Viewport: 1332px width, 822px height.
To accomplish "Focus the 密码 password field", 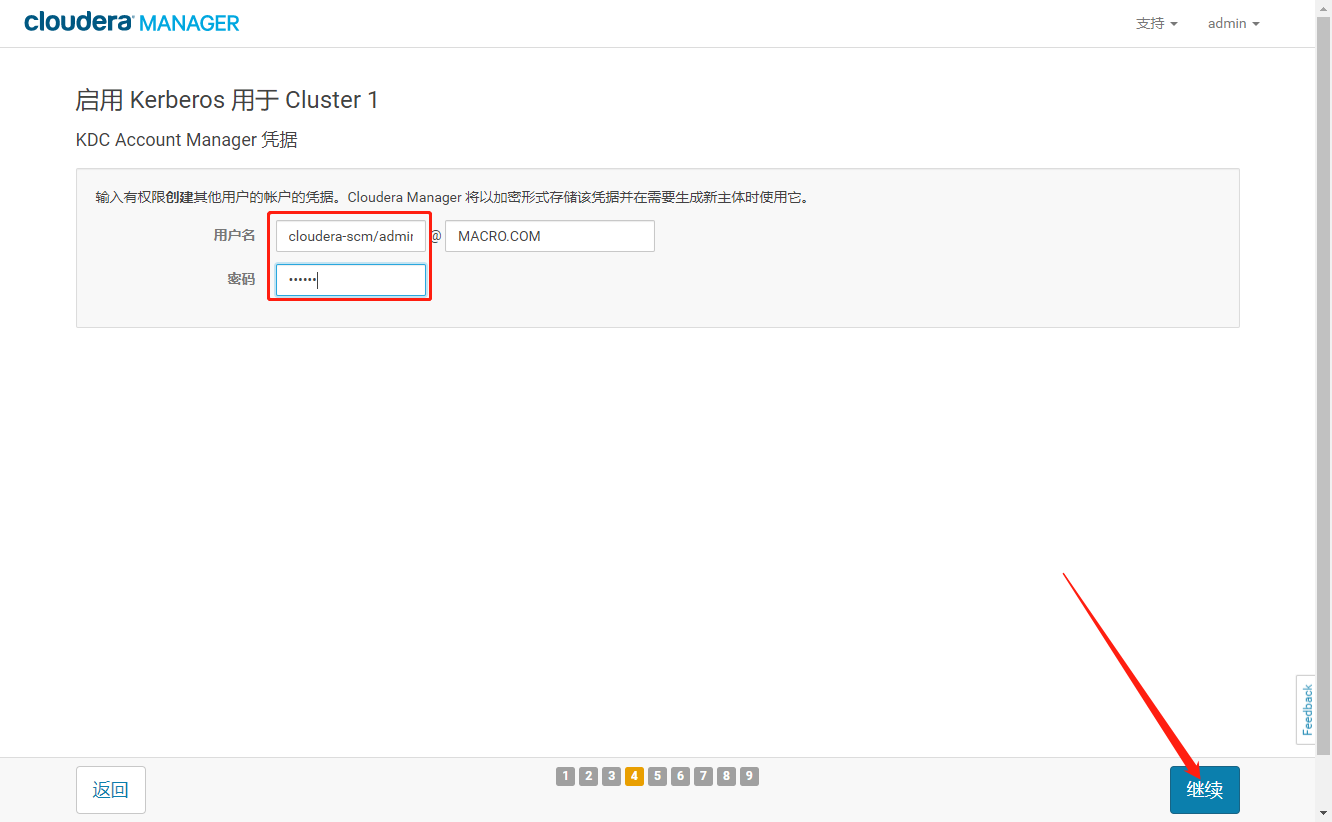I will click(351, 280).
